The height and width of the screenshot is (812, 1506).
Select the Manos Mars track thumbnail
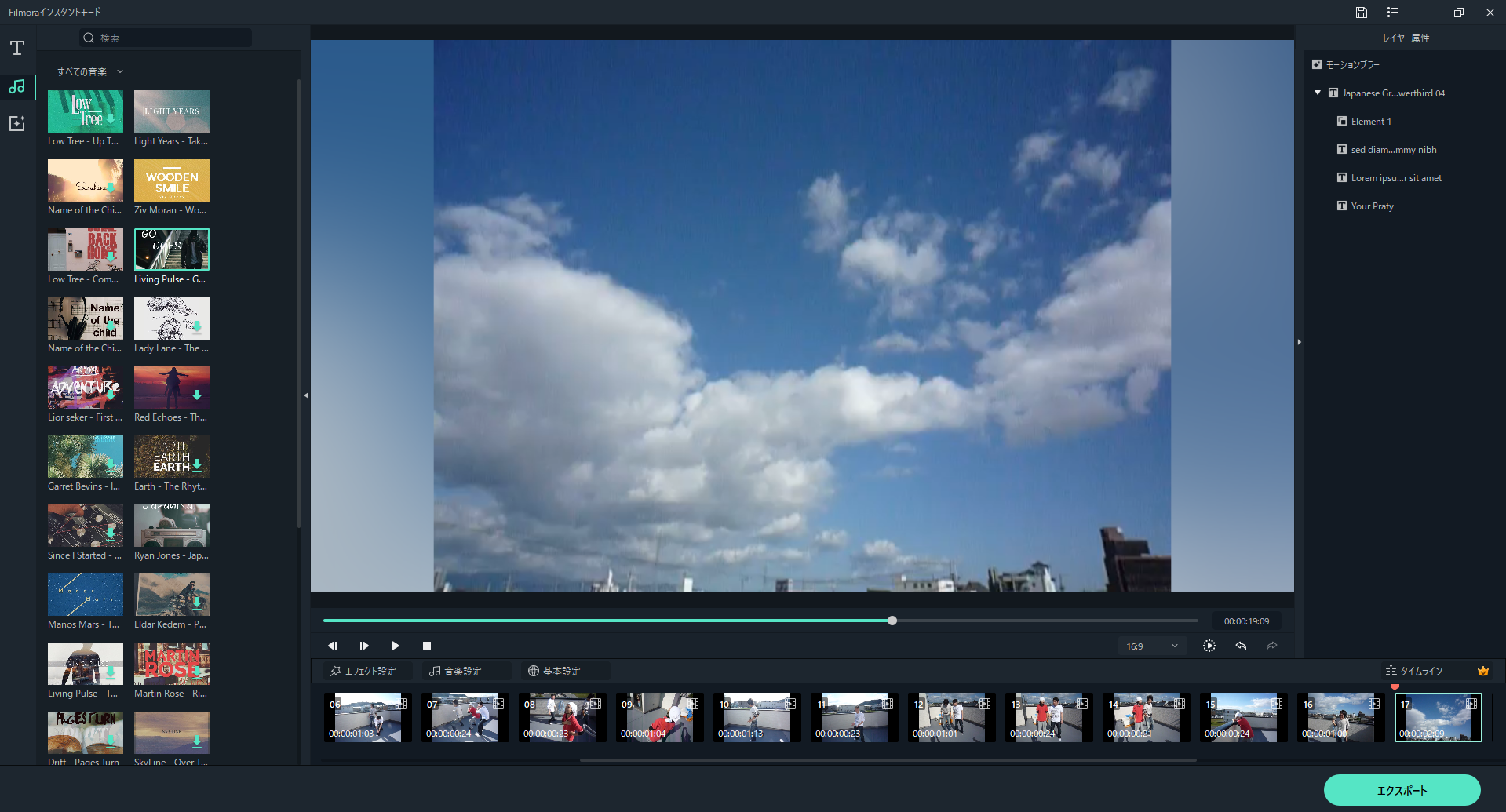86,595
